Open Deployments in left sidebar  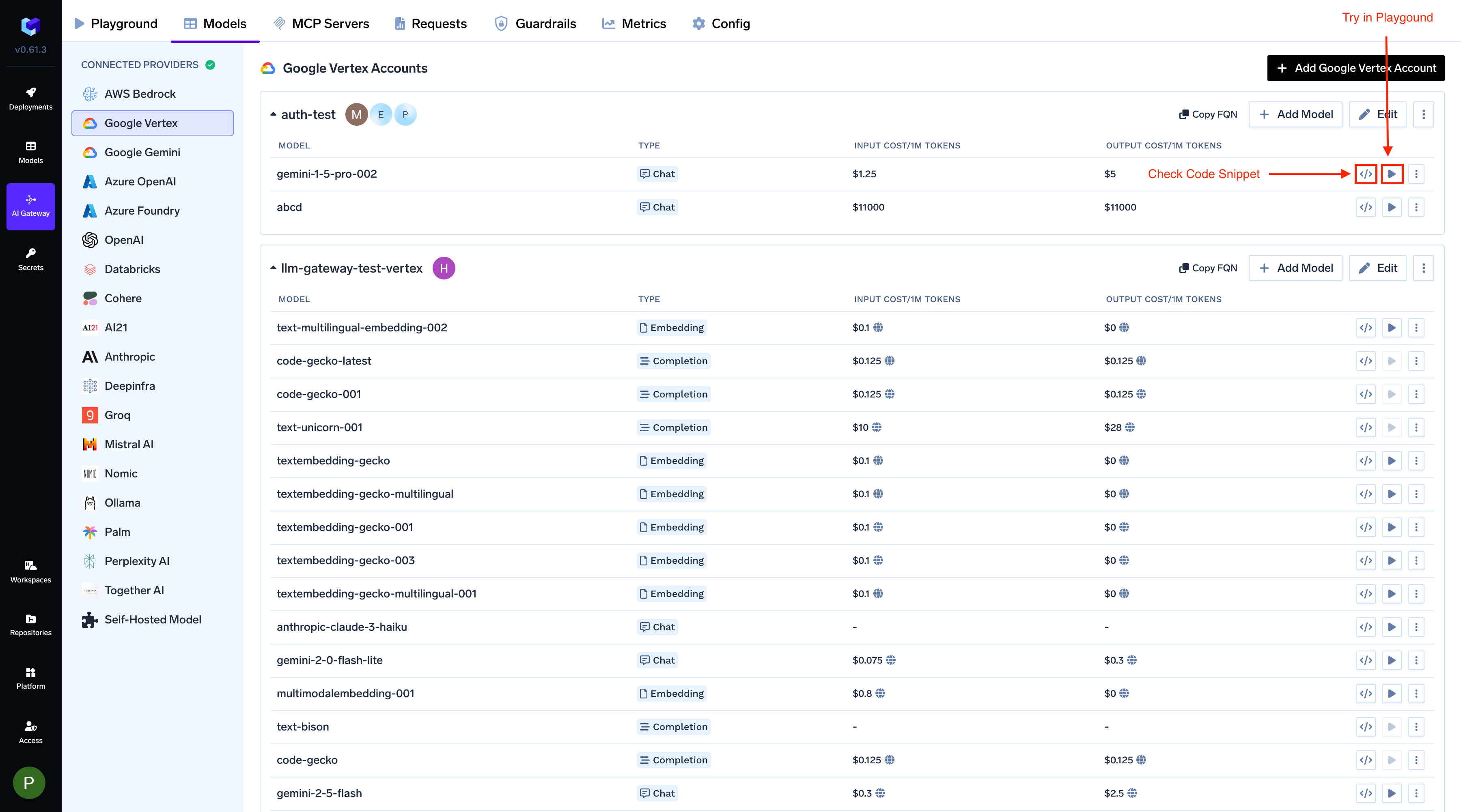30,98
